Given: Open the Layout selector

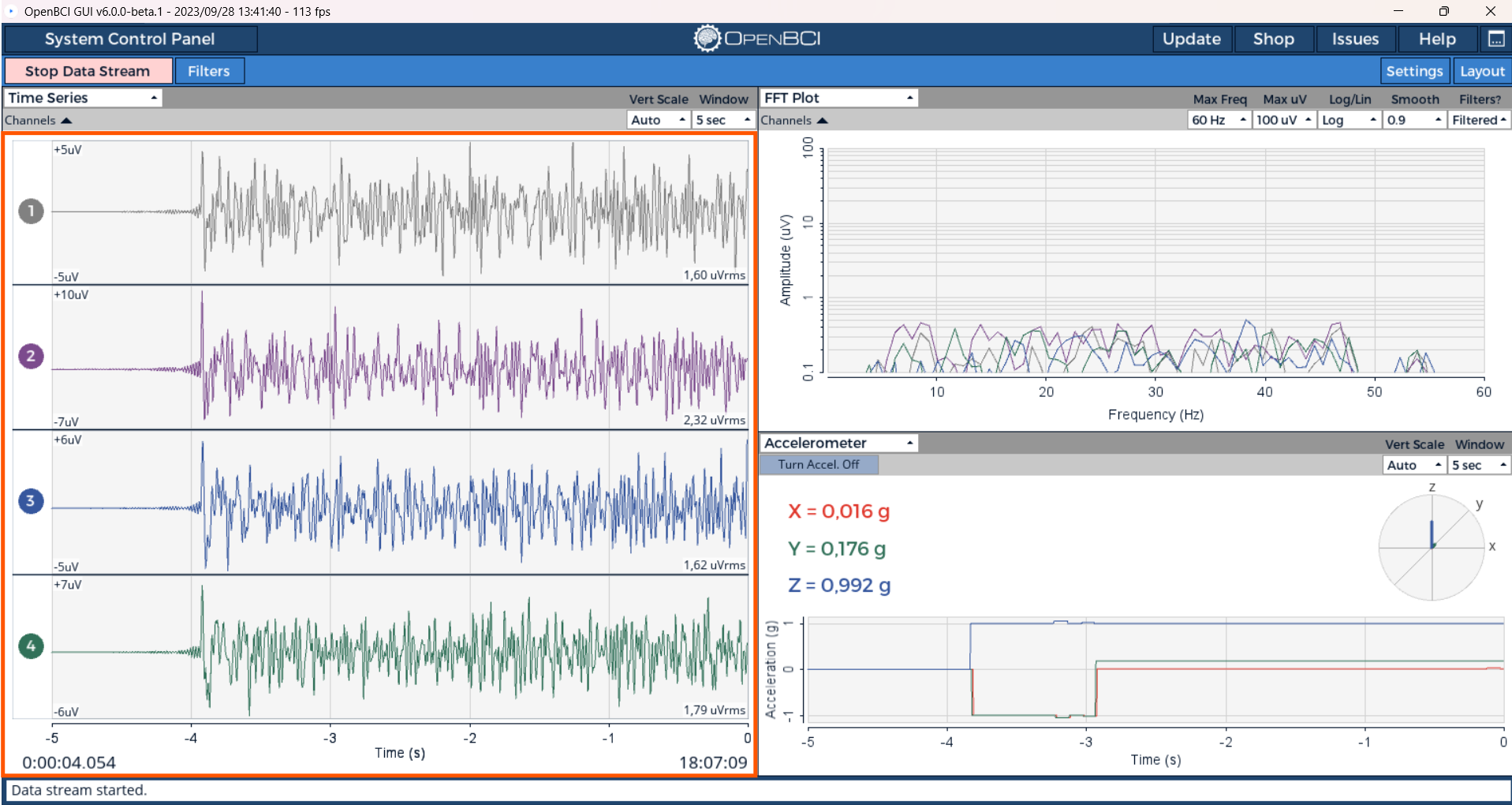Looking at the screenshot, I should point(1482,71).
